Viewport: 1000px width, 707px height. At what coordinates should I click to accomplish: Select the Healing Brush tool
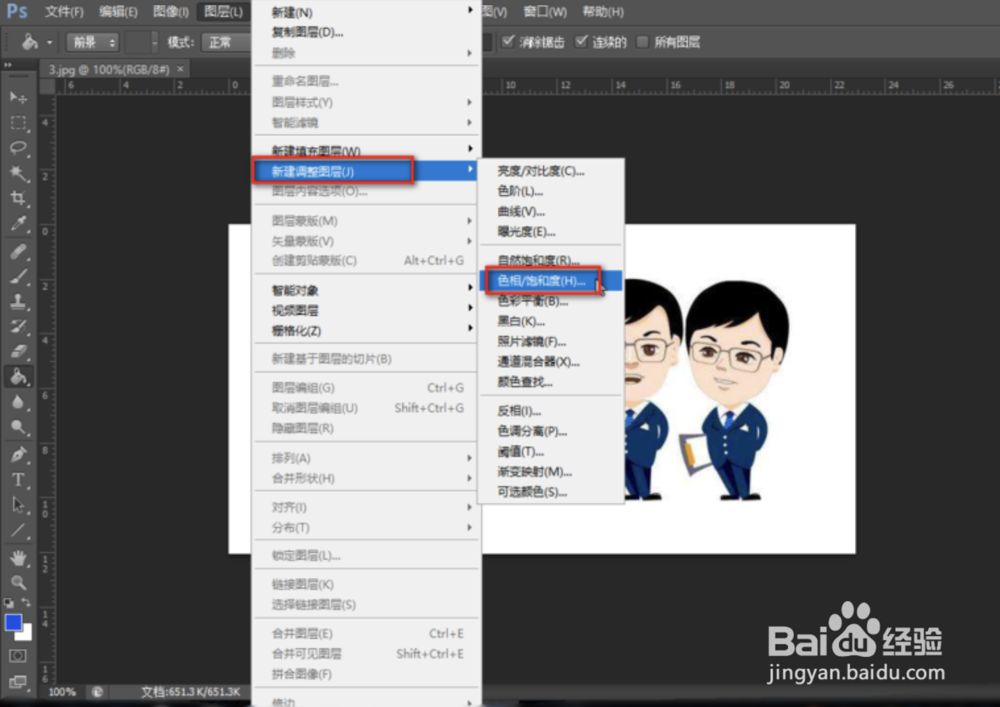pyautogui.click(x=18, y=251)
